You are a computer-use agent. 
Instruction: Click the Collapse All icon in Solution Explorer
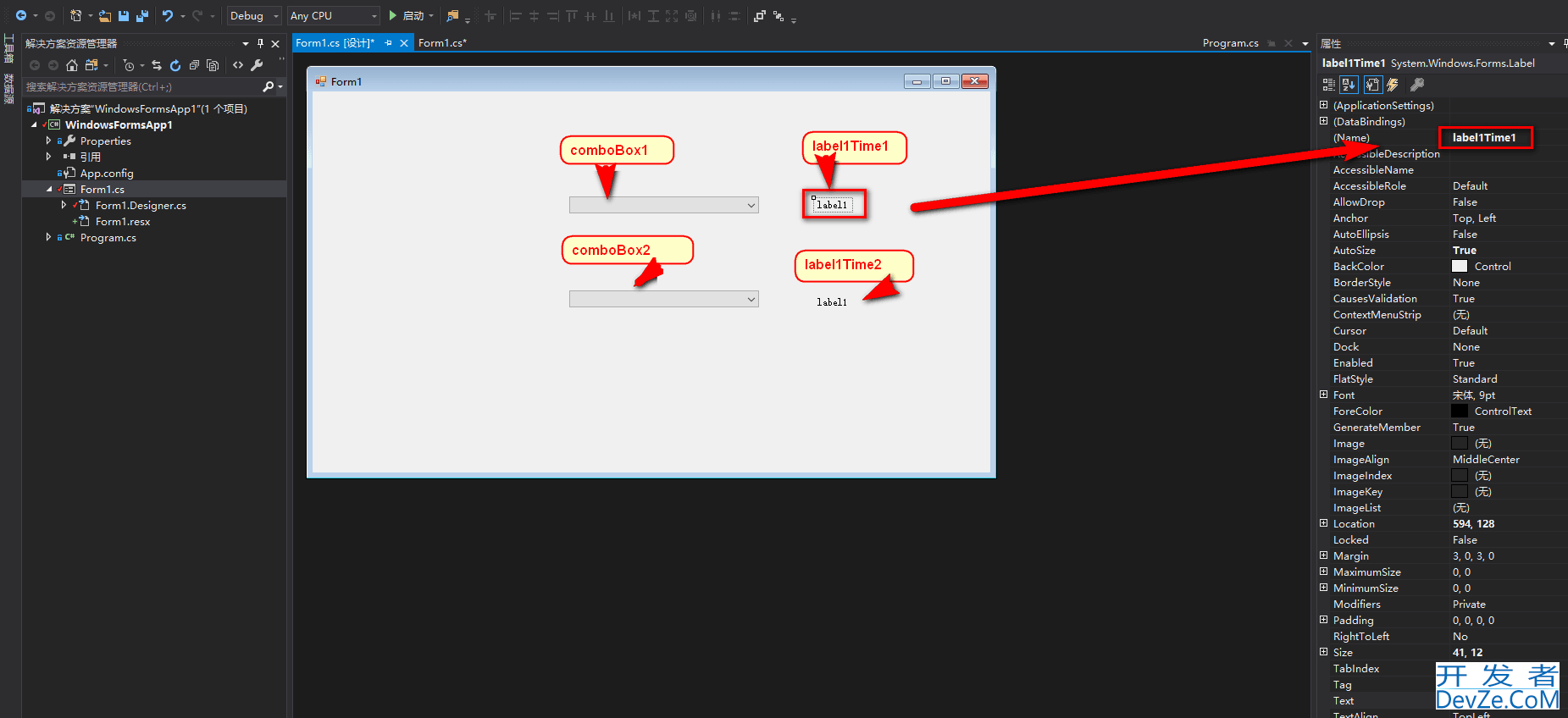point(194,65)
